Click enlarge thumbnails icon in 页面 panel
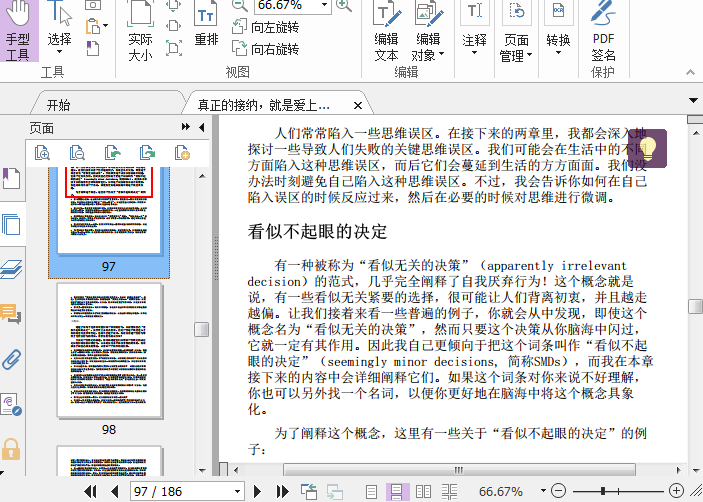The width and height of the screenshot is (703, 502). pos(42,153)
